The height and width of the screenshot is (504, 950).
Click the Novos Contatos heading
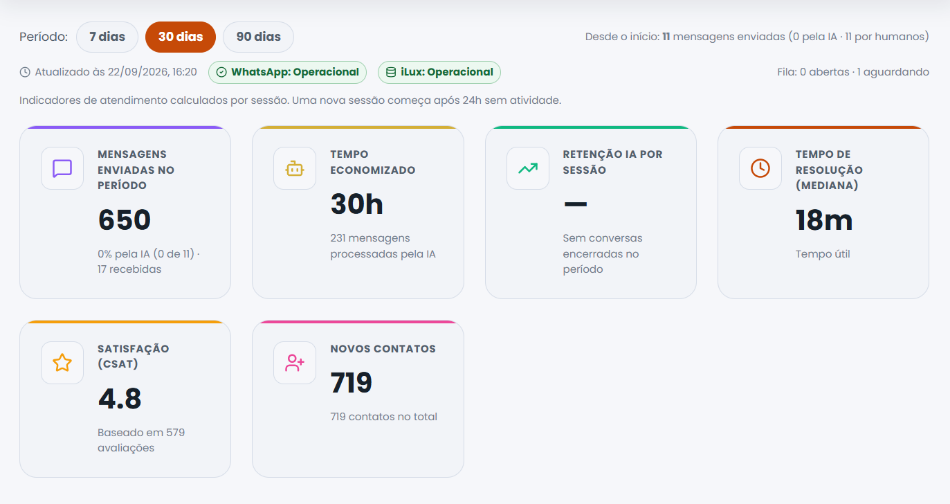[x=383, y=349]
